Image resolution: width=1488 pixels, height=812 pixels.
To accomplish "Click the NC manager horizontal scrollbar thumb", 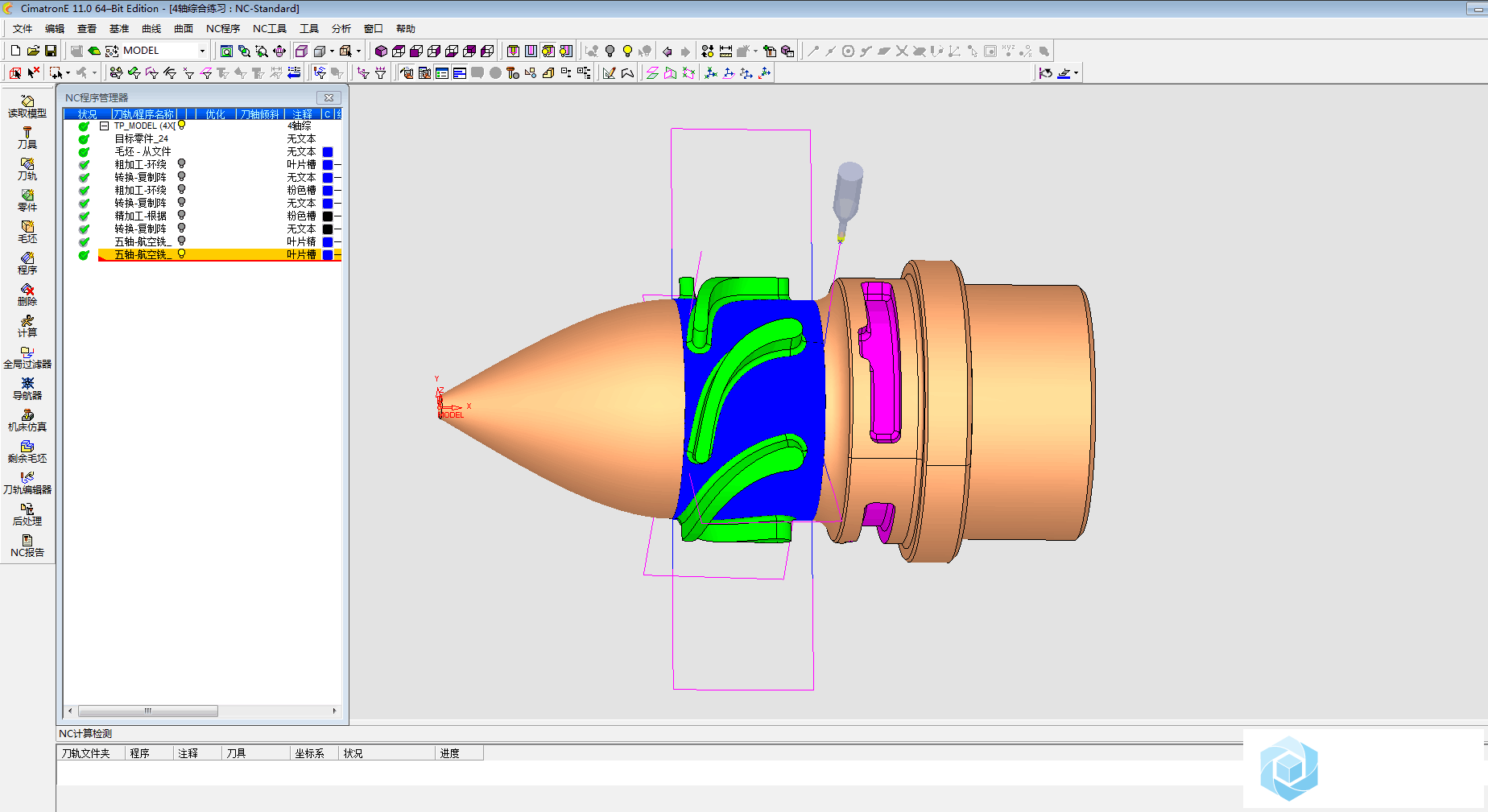I will point(148,711).
